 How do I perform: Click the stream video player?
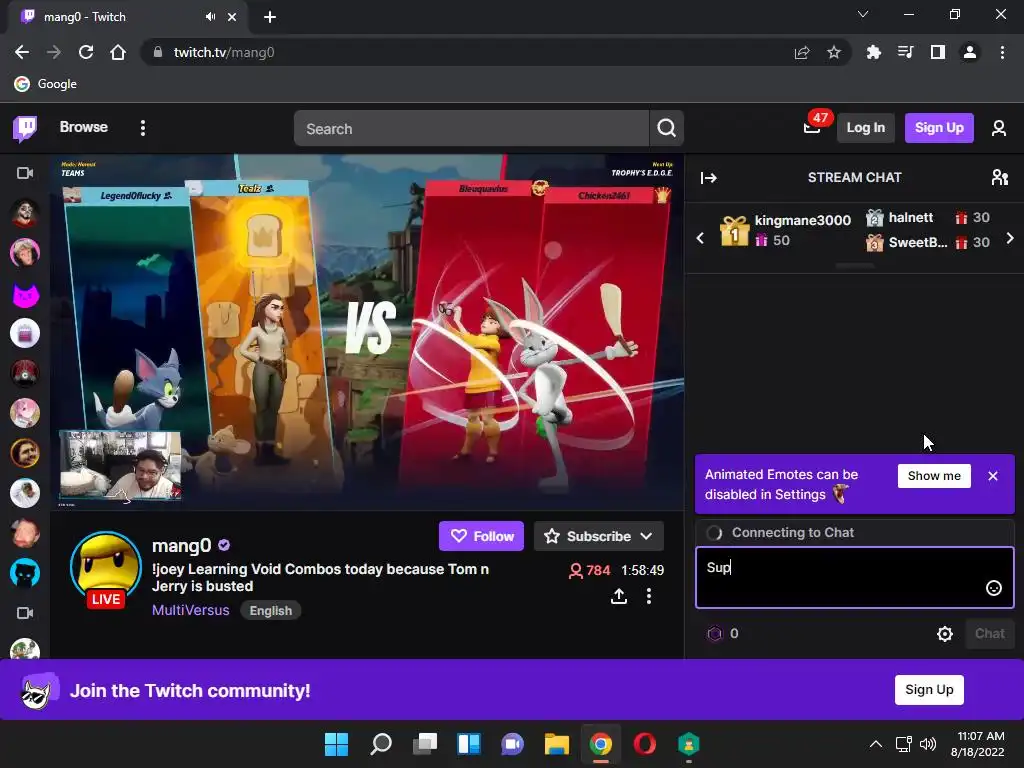click(x=367, y=332)
